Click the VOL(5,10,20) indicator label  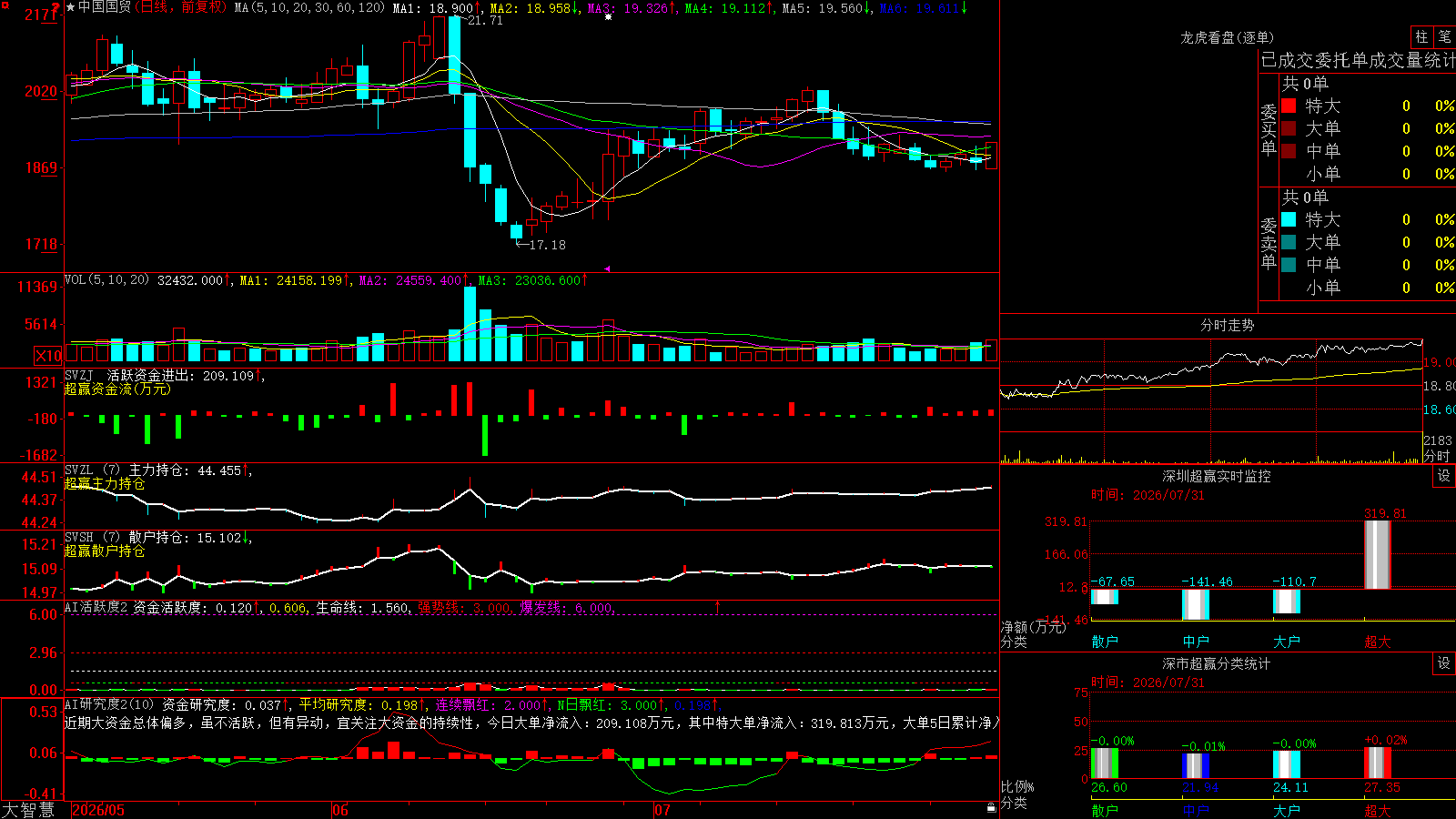pyautogui.click(x=106, y=279)
